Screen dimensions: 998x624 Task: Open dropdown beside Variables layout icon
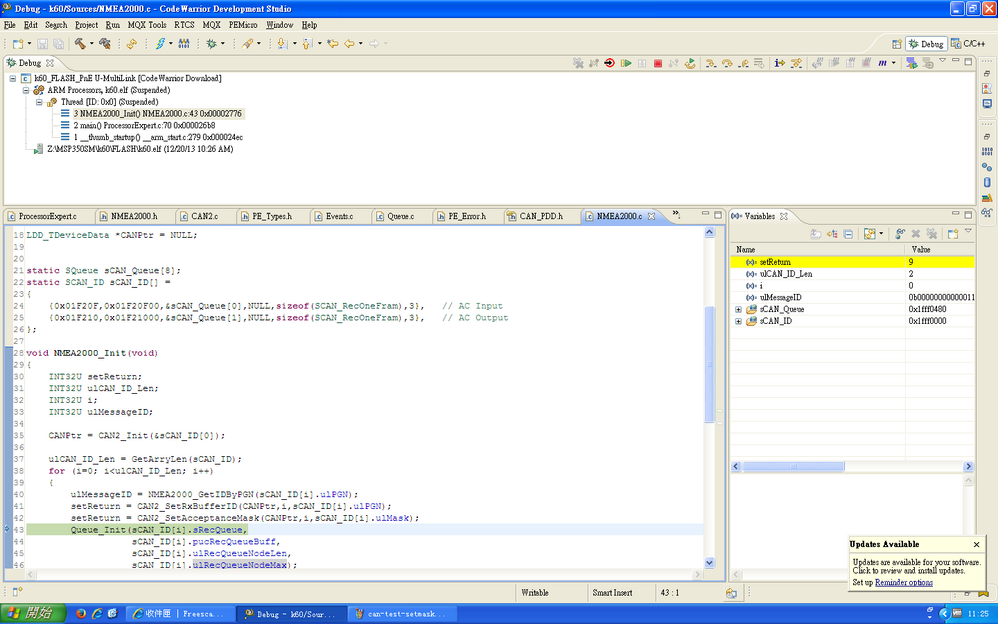point(881,234)
